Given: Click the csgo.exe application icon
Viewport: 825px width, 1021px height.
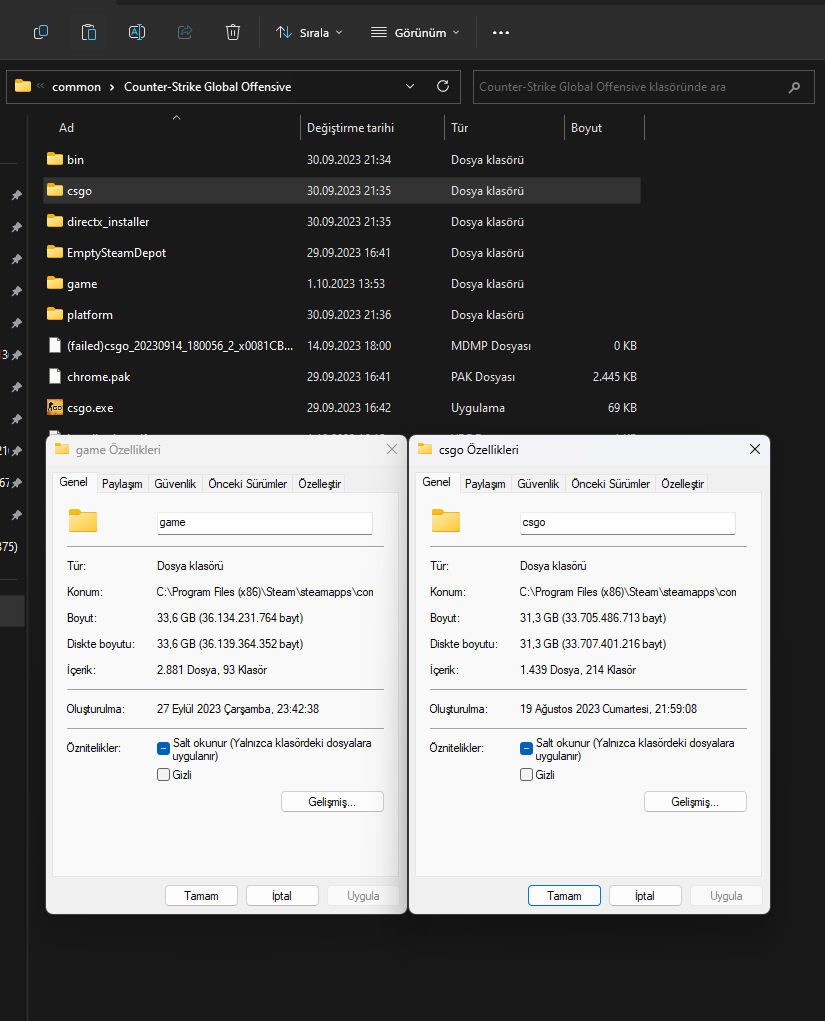Looking at the screenshot, I should (55, 408).
